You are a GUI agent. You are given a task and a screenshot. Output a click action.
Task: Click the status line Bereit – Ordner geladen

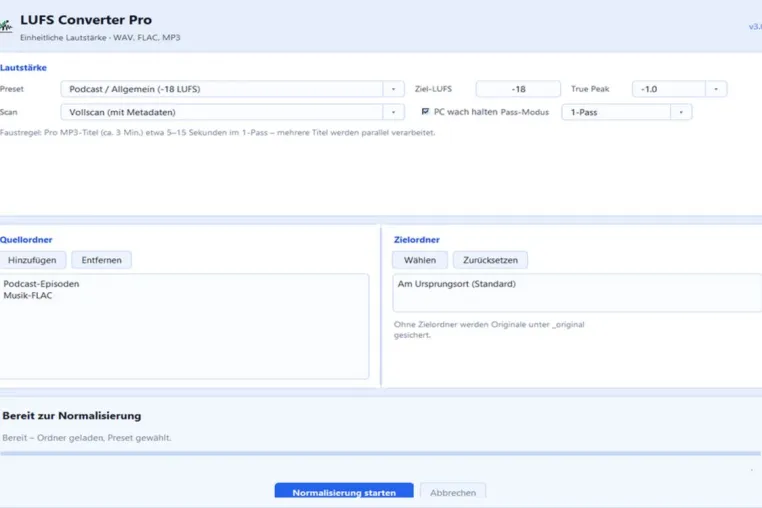(x=87, y=438)
